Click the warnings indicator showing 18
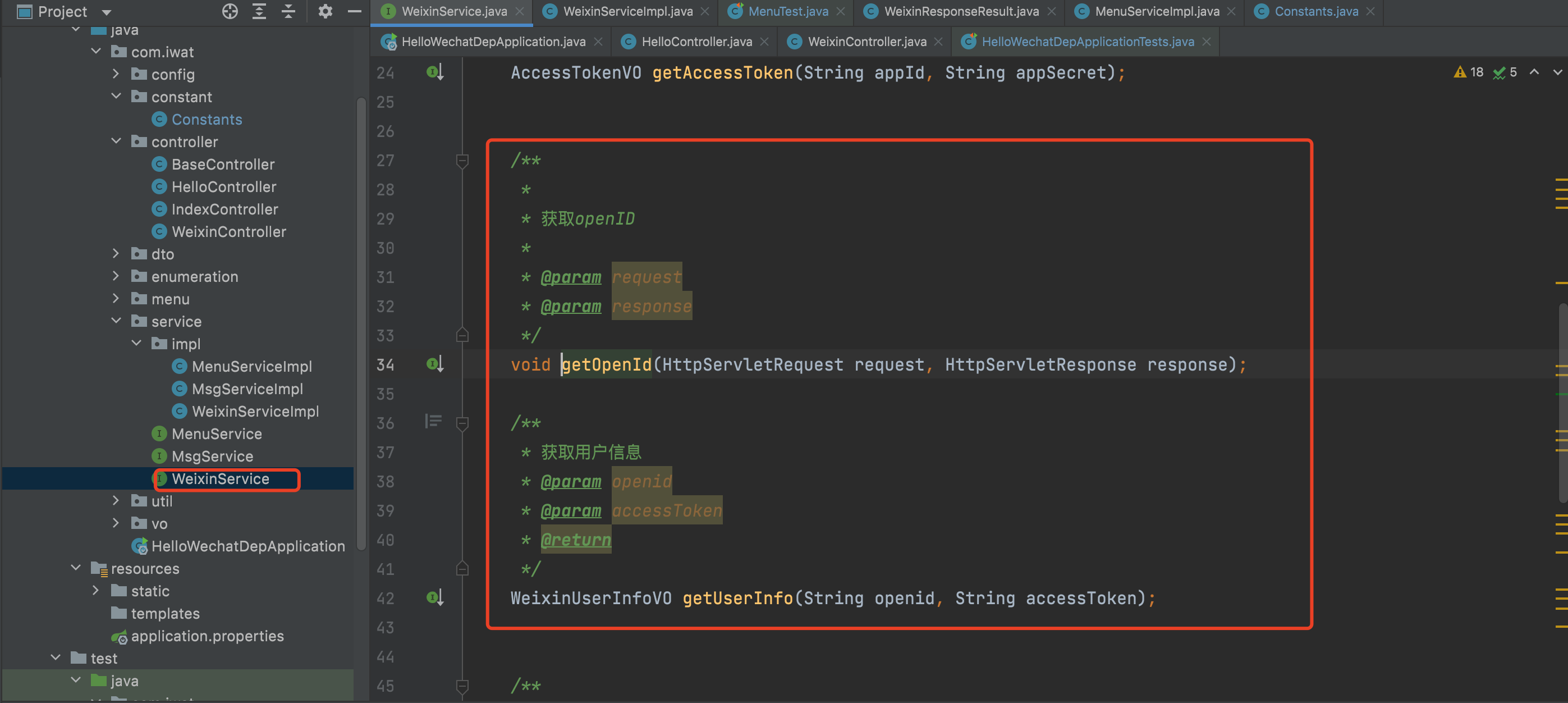Viewport: 1568px width, 703px height. [x=1468, y=72]
